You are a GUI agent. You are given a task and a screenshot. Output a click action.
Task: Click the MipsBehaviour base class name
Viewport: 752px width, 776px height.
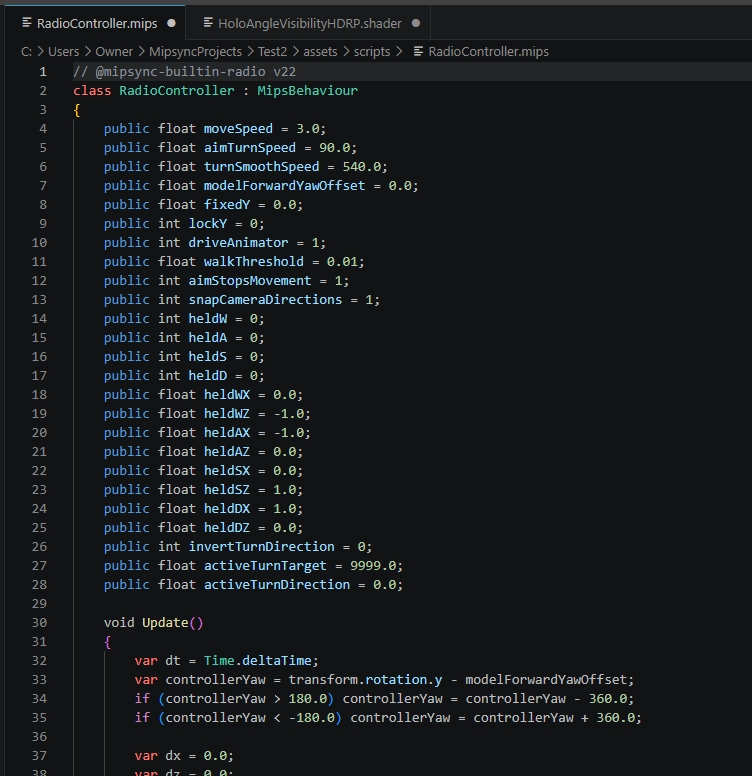[x=307, y=91]
